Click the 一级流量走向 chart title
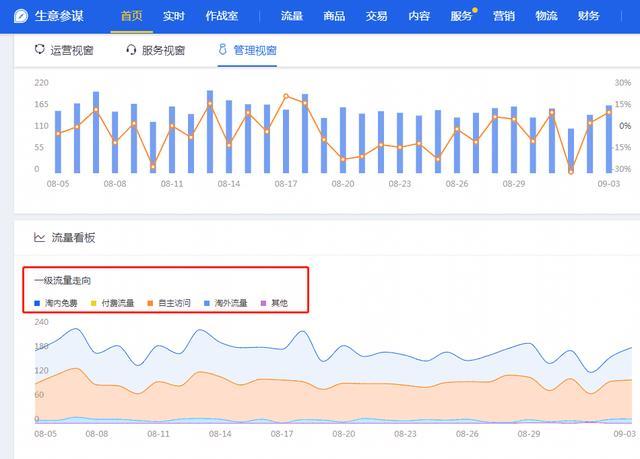The width and height of the screenshot is (640, 459). [x=62, y=281]
